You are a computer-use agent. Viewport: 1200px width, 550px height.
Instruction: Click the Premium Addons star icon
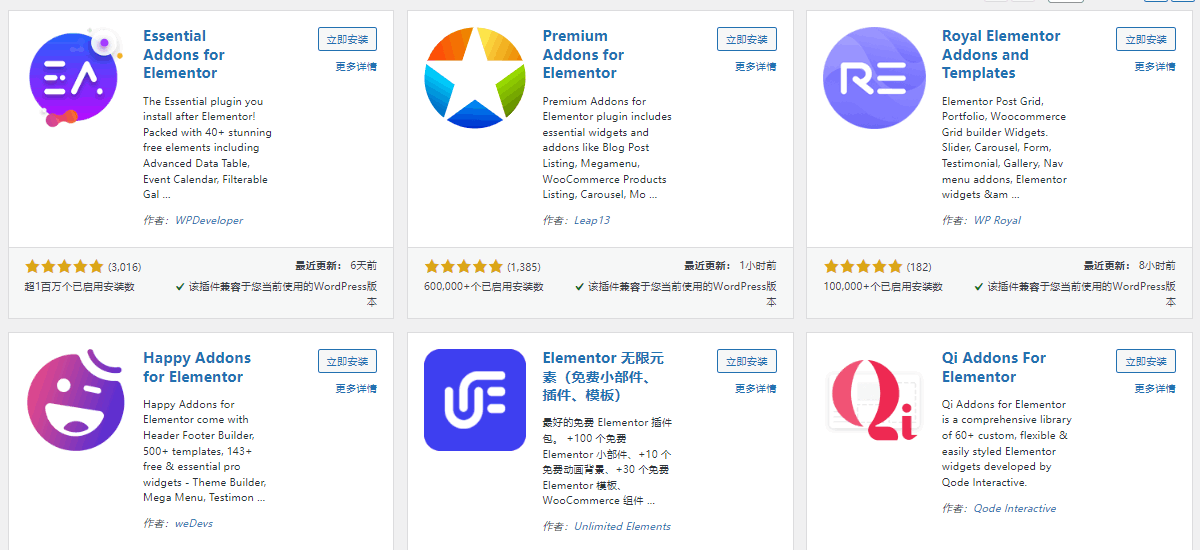(x=475, y=78)
